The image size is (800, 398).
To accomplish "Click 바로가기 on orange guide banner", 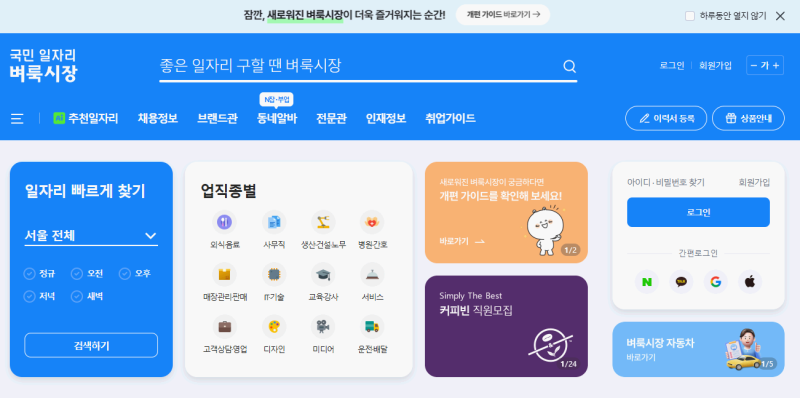I will tap(462, 241).
